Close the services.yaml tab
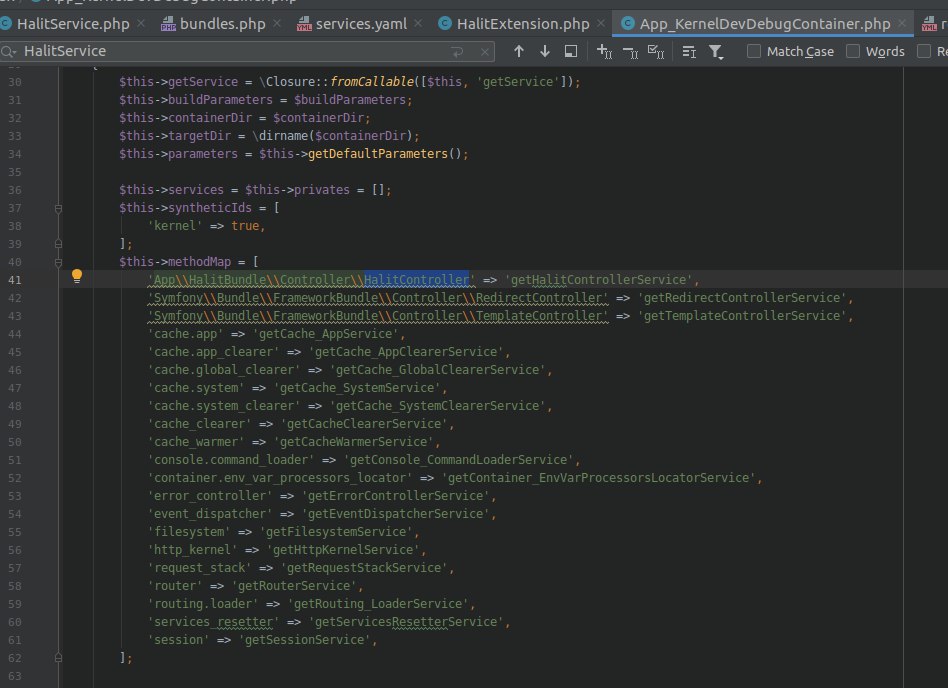 click(418, 23)
